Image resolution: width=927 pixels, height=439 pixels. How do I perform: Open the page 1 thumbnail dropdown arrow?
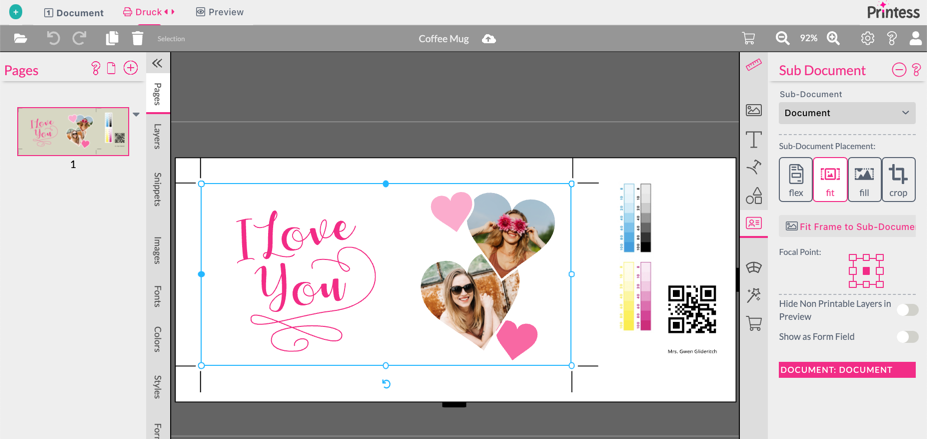pos(136,115)
